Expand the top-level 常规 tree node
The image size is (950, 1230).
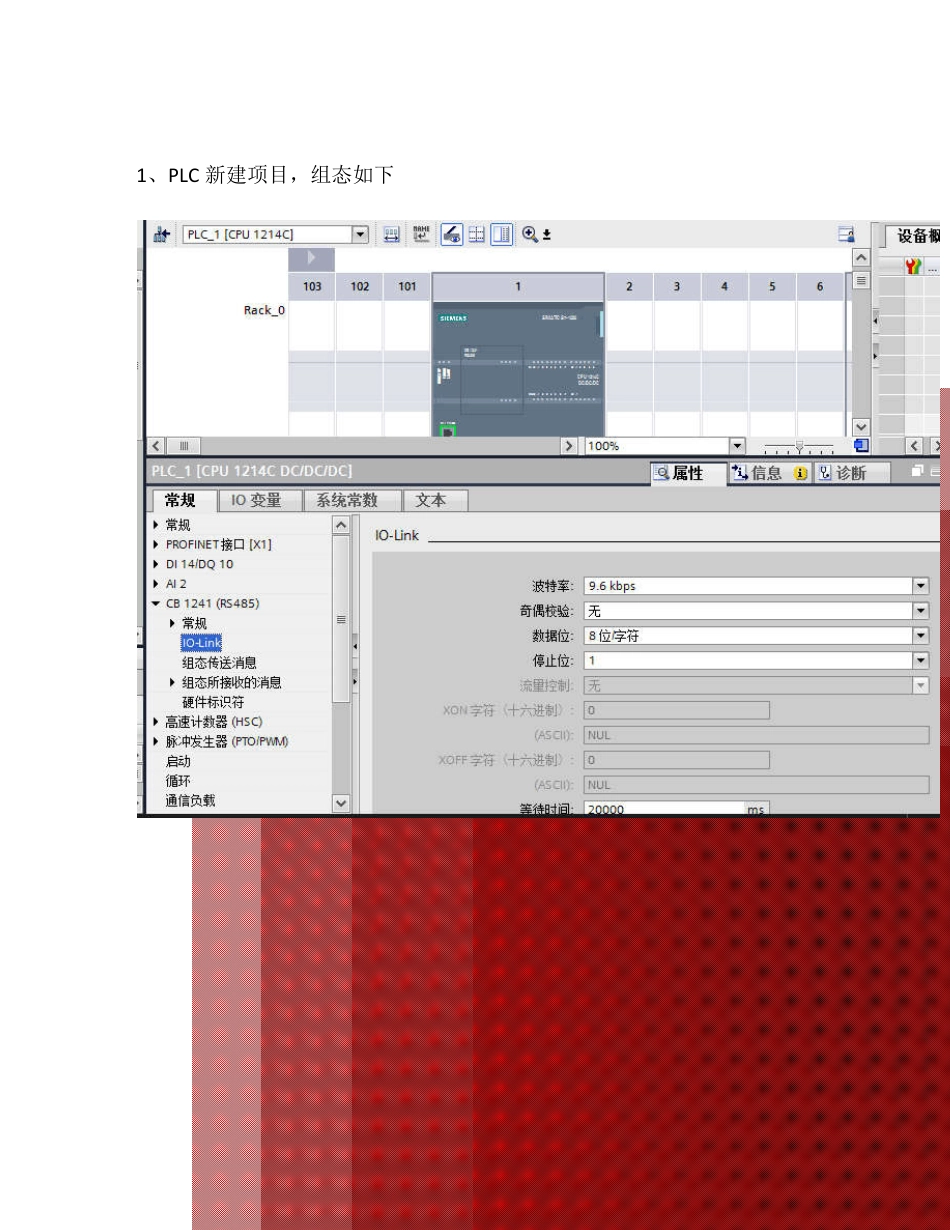(x=156, y=525)
